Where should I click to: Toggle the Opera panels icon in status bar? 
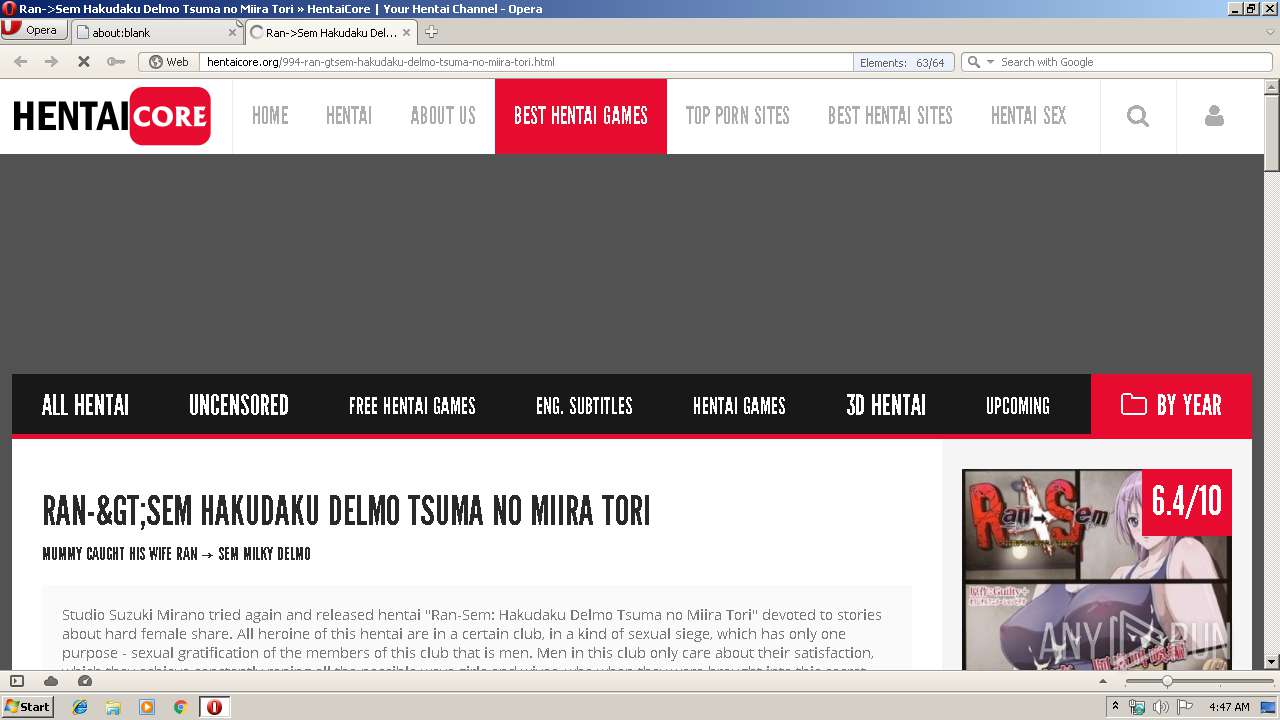pyautogui.click(x=17, y=681)
